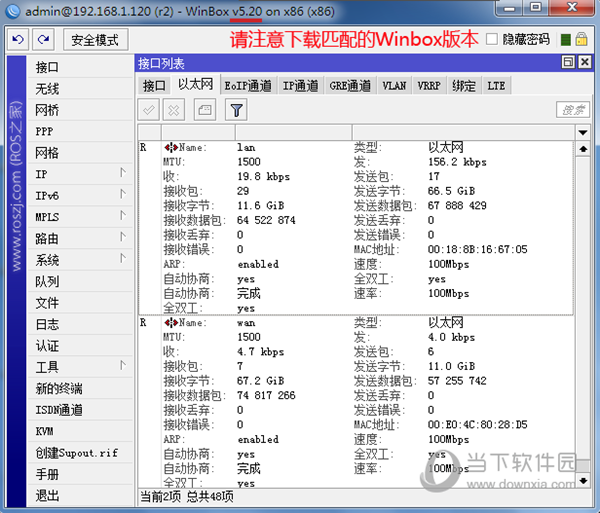Open the 网桥 sidebar menu

pos(80,110)
